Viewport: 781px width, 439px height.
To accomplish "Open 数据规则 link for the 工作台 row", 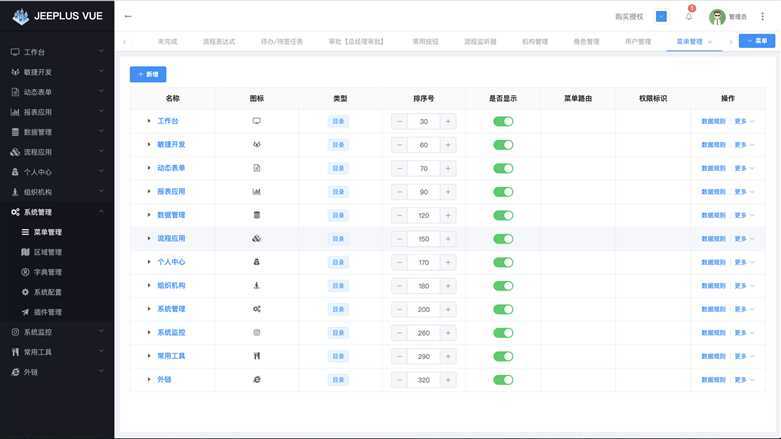I will point(713,121).
